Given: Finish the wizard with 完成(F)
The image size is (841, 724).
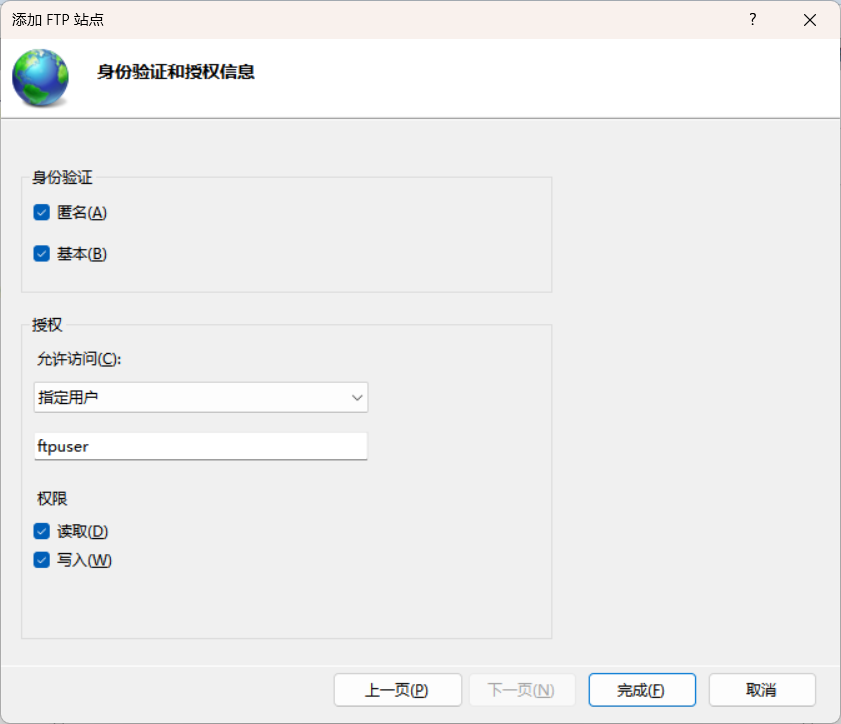Looking at the screenshot, I should pyautogui.click(x=641, y=690).
